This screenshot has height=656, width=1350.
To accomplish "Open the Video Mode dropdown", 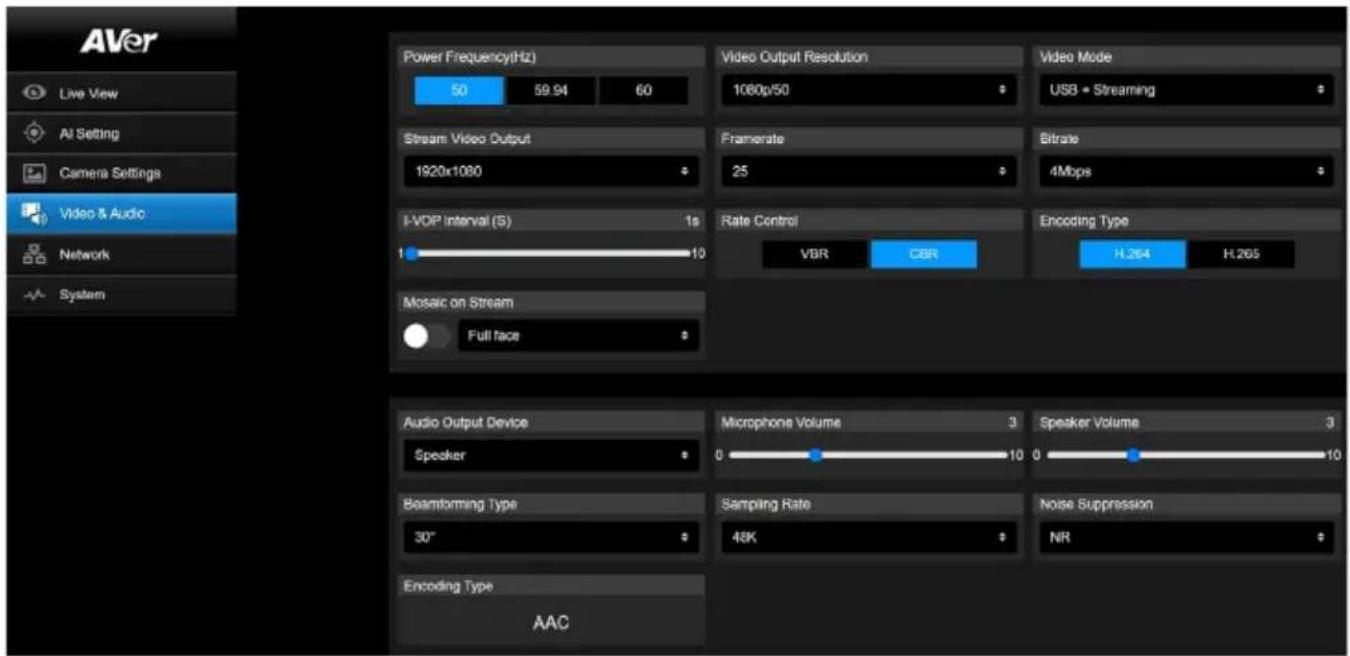I will click(x=1186, y=90).
